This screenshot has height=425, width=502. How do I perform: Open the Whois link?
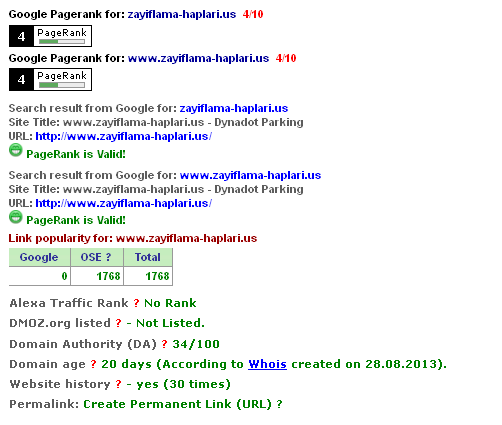click(267, 364)
